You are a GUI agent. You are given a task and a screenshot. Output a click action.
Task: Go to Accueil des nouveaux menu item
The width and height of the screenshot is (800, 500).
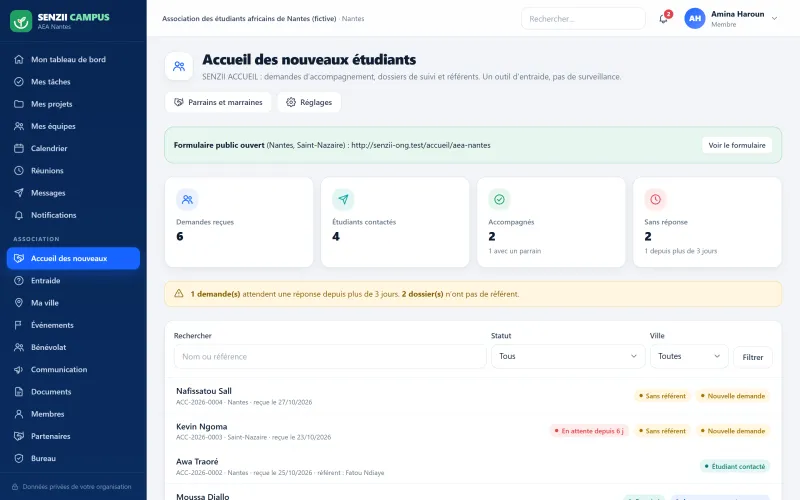73,258
